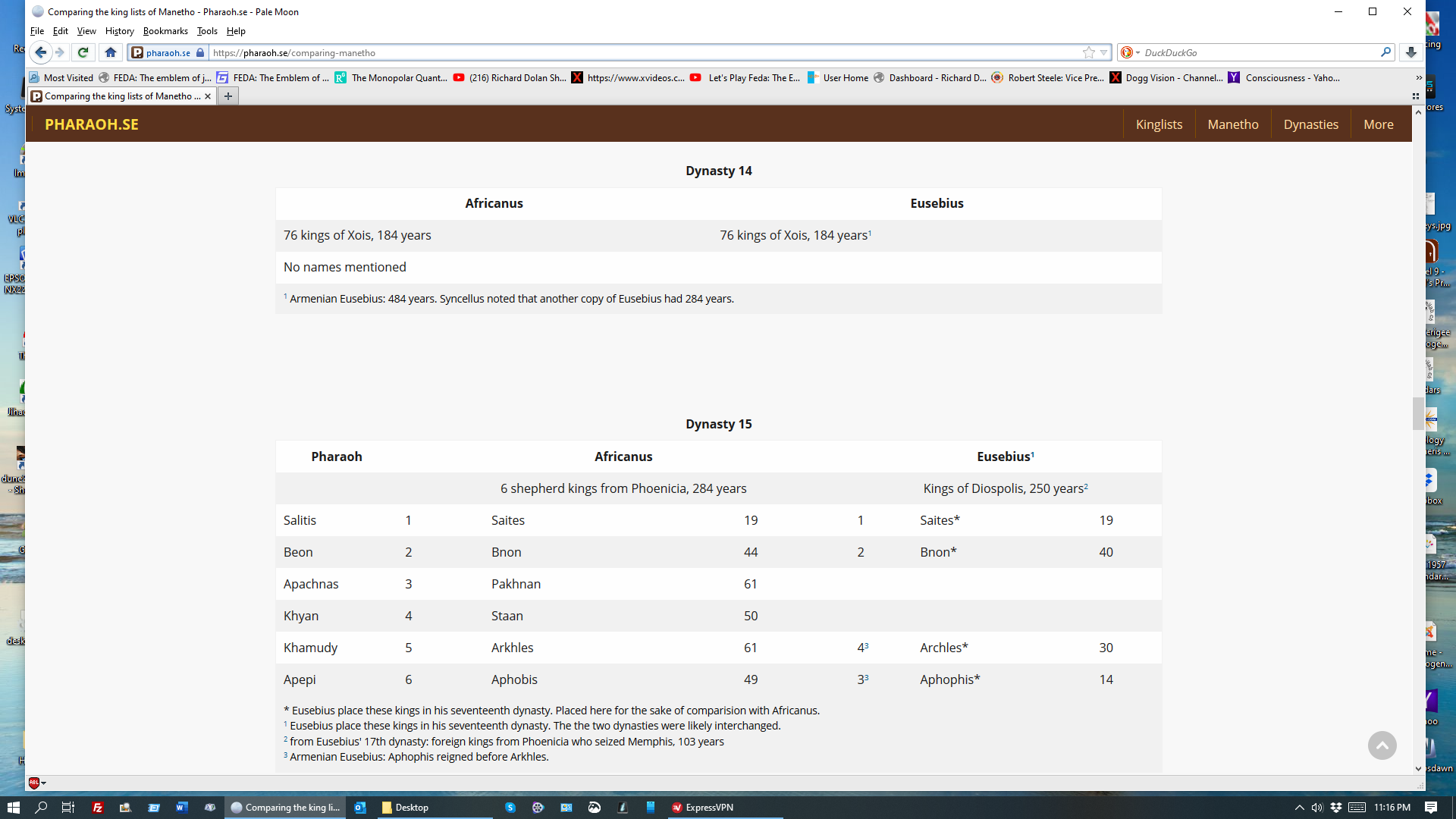Open the Bookmarks menu
The height and width of the screenshot is (819, 1456).
click(165, 31)
